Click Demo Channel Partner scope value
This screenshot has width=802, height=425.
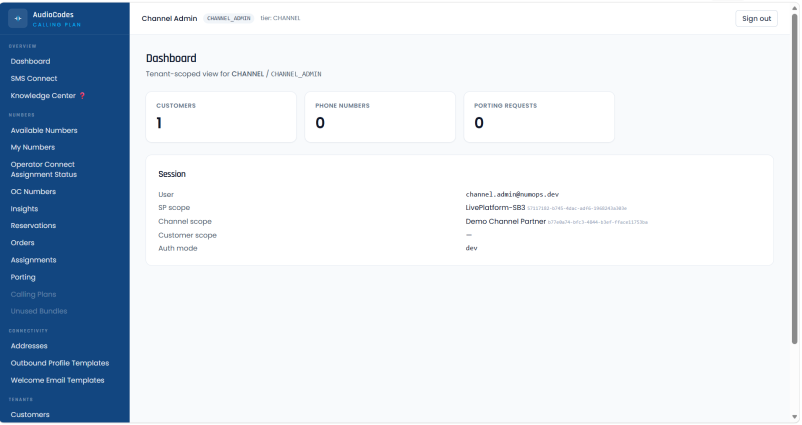pos(505,221)
